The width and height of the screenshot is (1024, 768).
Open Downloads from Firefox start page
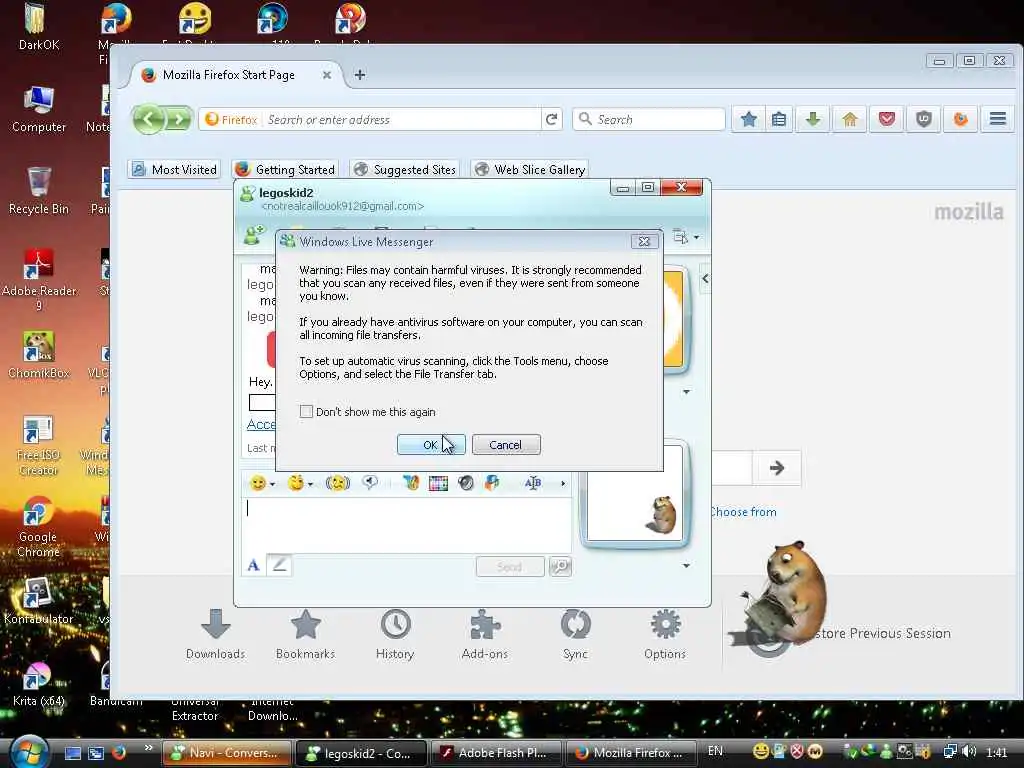[x=215, y=635]
